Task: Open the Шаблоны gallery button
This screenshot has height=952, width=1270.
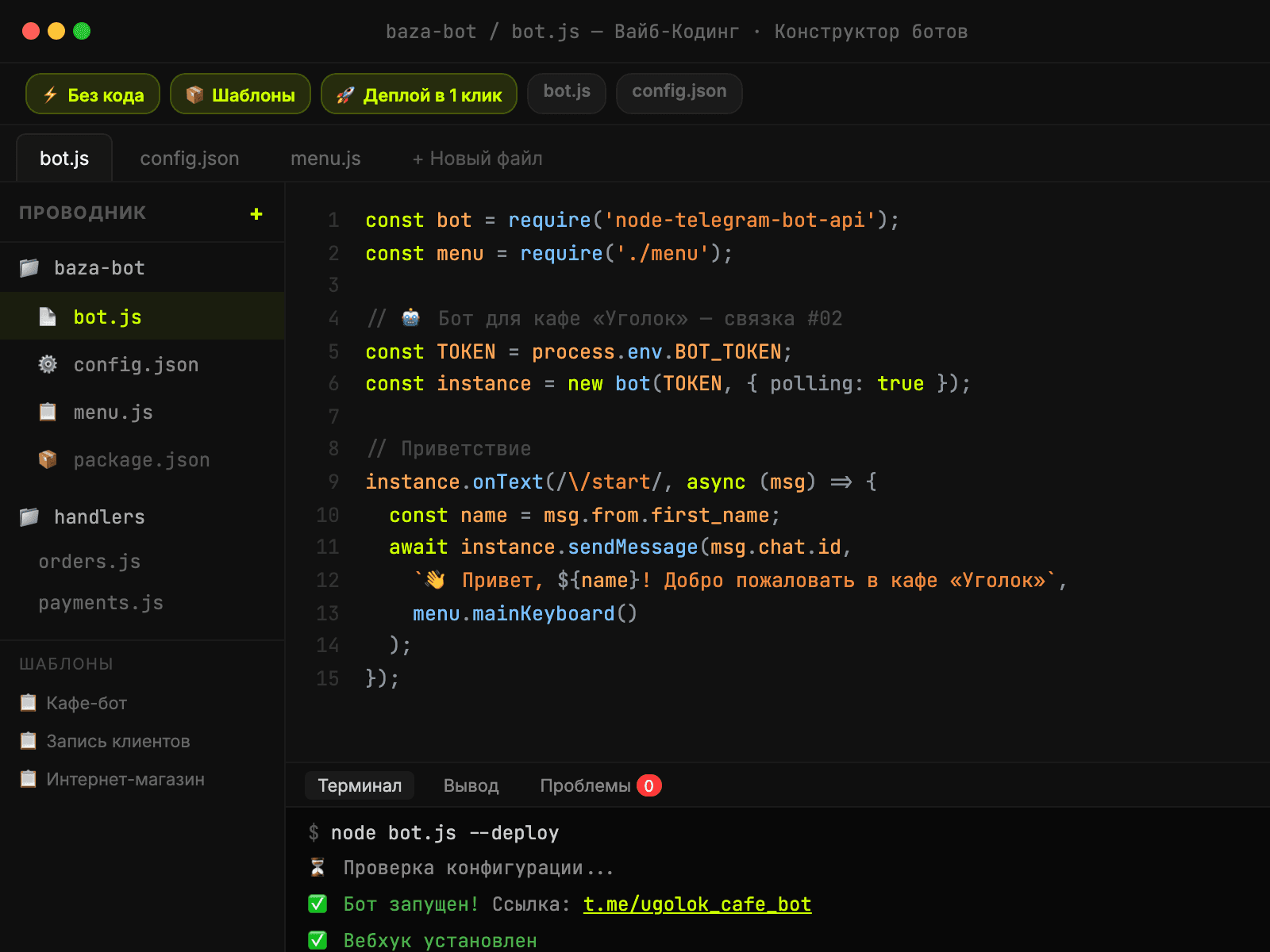Action: (x=241, y=94)
